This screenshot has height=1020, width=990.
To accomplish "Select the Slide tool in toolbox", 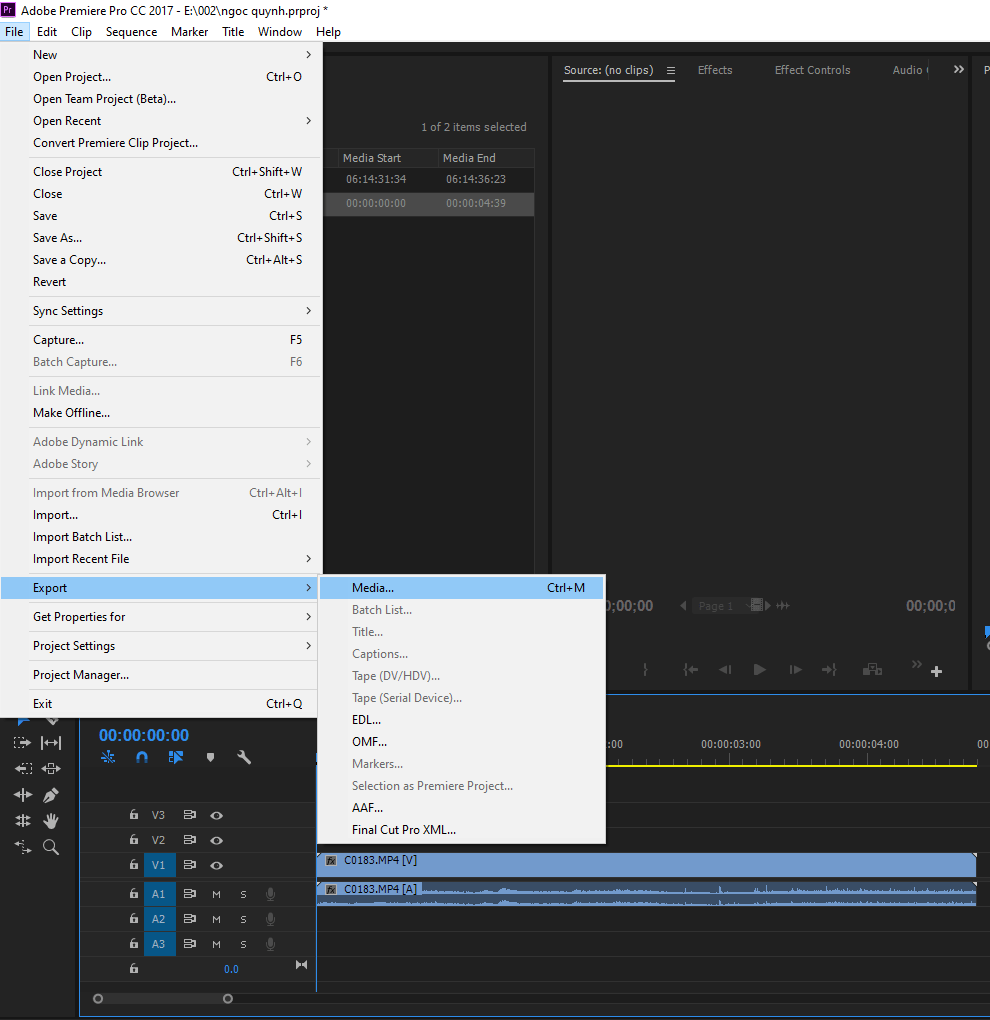I will point(51,768).
